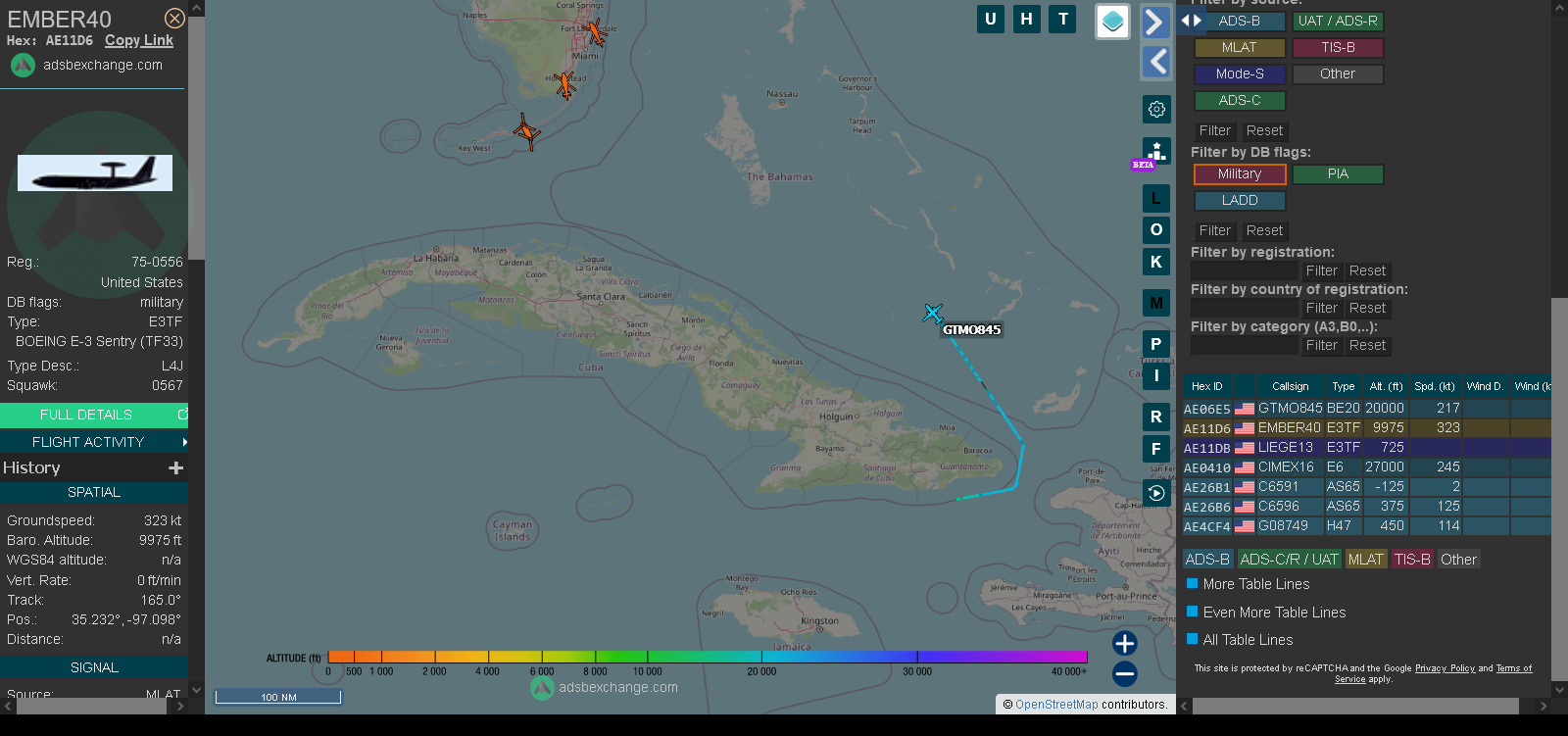Toggle ADS-B source filter
Screen dimensions: 1568x736
pos(1240,21)
